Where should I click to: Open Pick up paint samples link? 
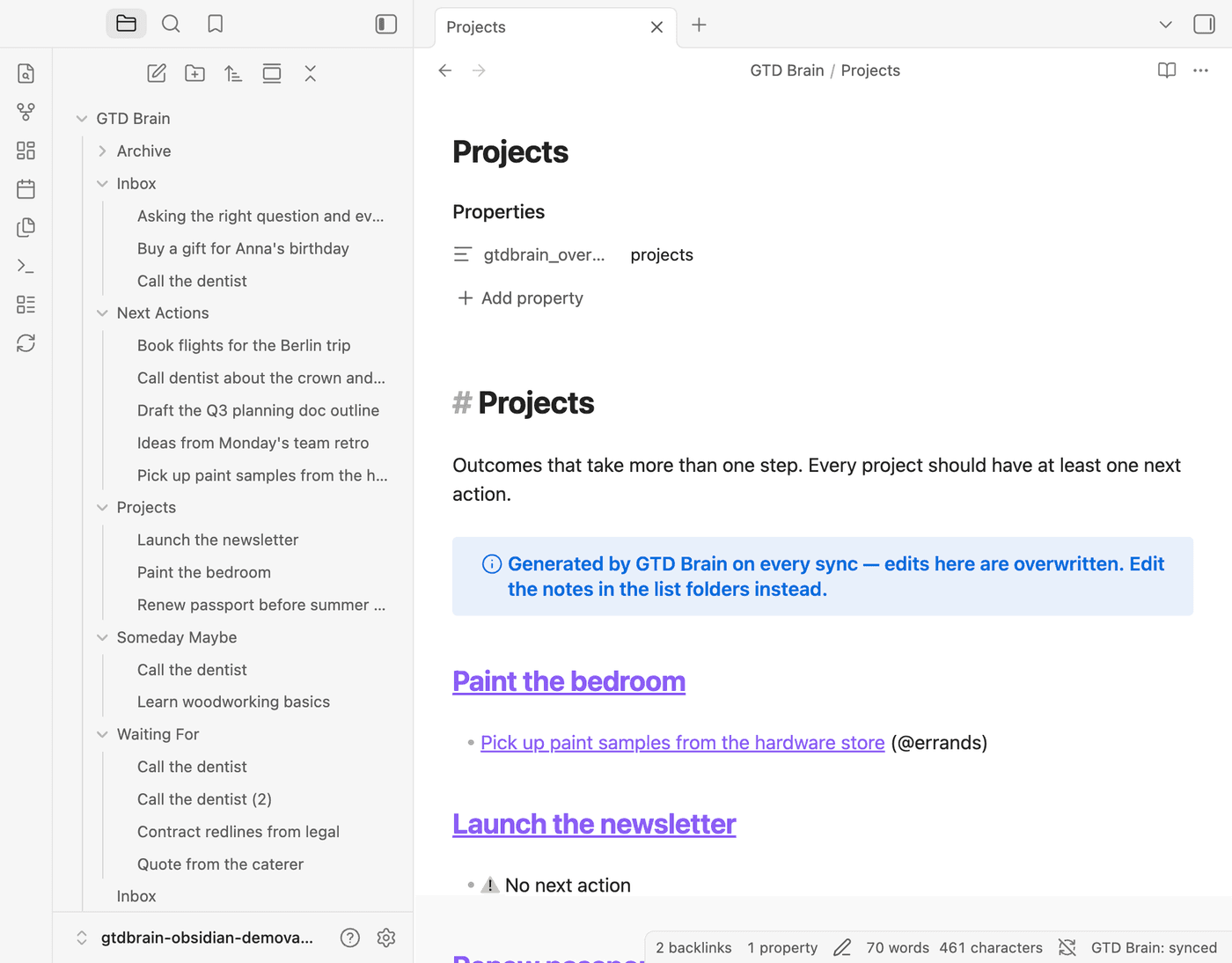(682, 743)
